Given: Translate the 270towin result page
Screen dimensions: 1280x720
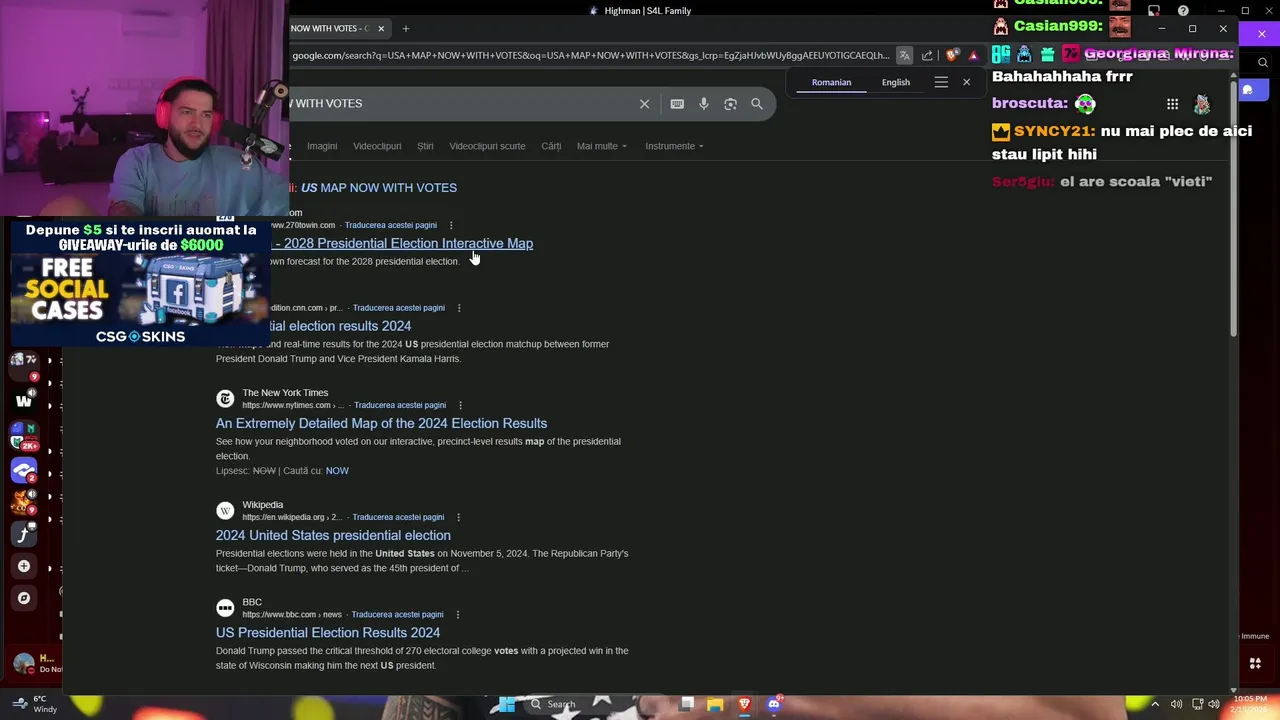Looking at the screenshot, I should tap(391, 225).
